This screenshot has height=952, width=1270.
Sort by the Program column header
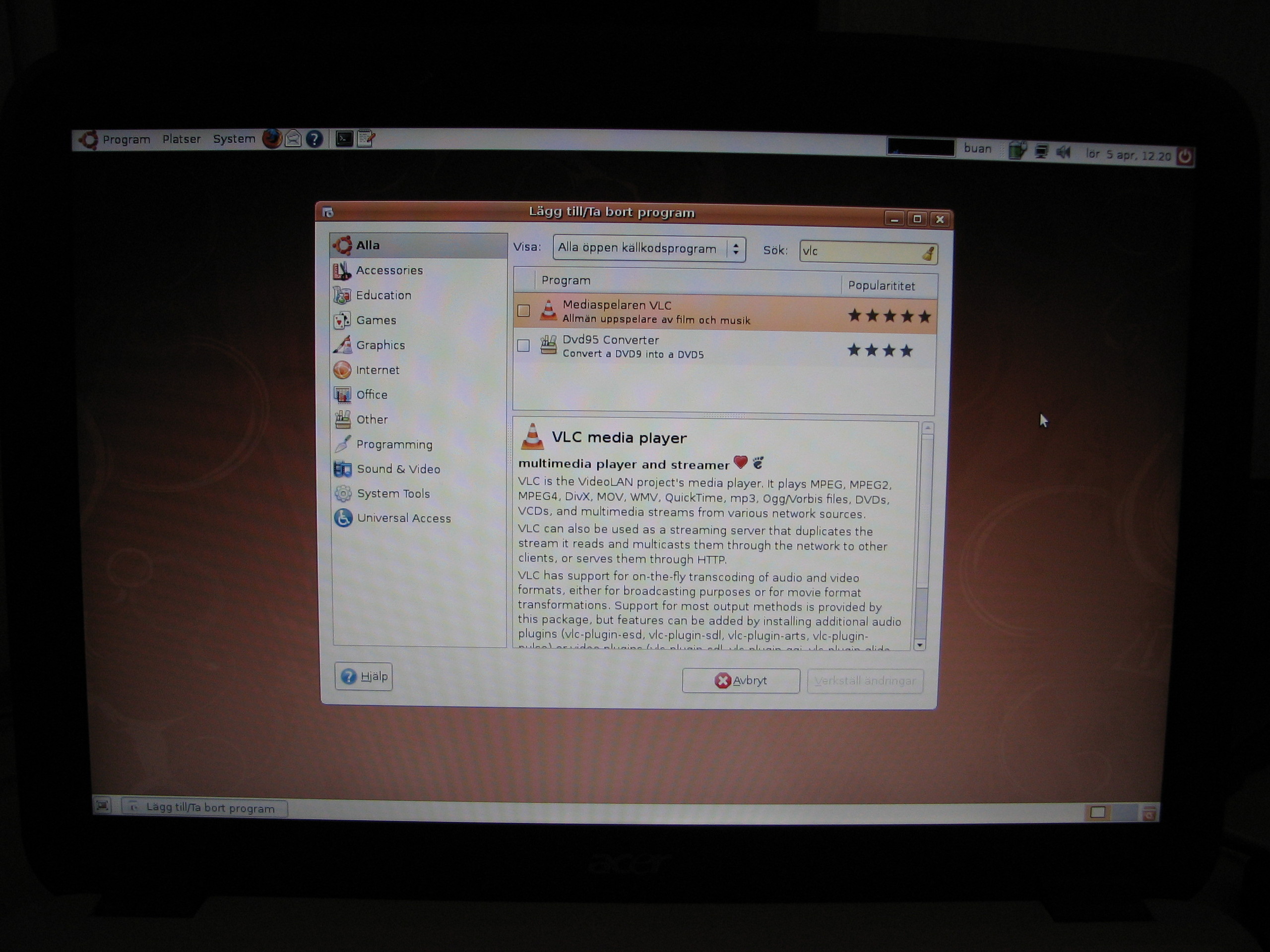point(688,281)
